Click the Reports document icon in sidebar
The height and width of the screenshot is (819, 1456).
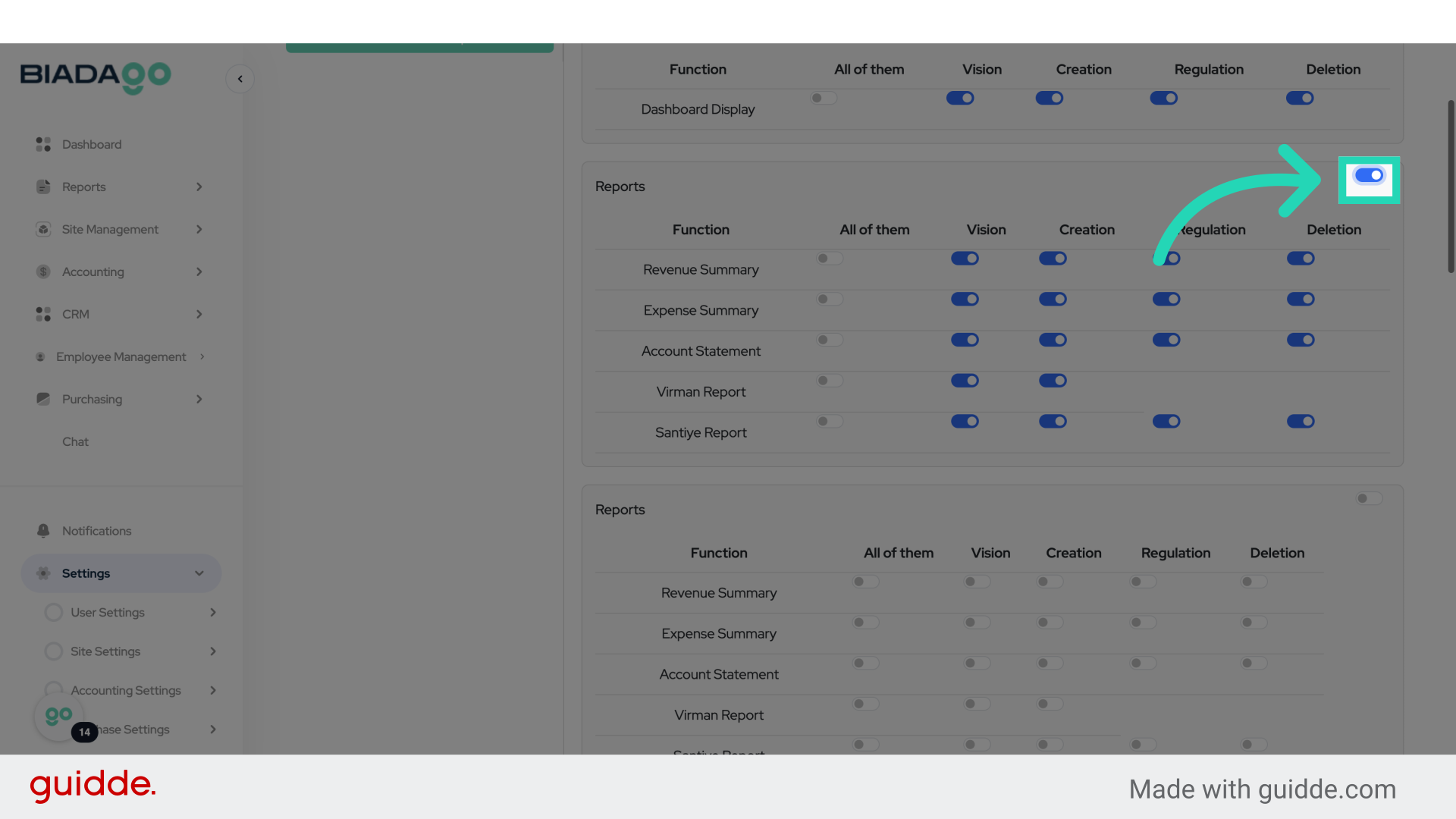click(43, 187)
